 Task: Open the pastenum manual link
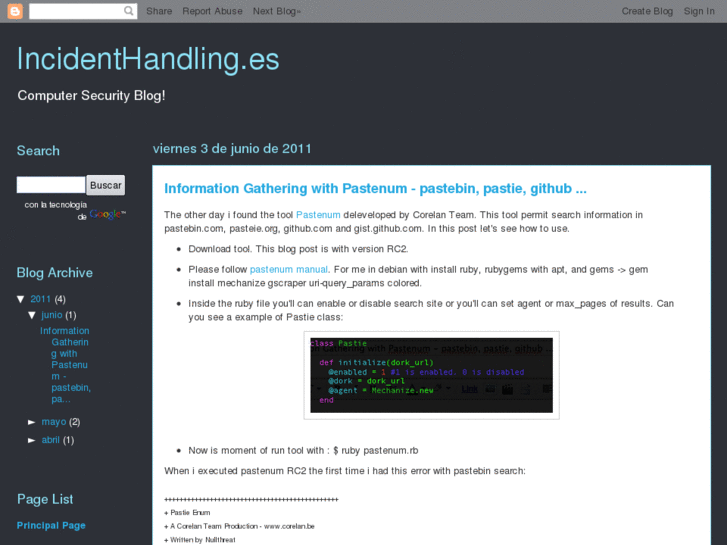pyautogui.click(x=288, y=269)
